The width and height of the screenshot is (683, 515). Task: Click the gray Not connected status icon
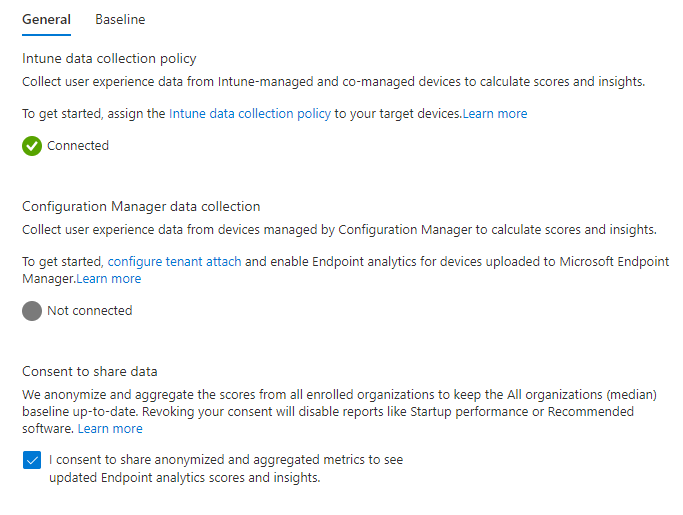(32, 311)
